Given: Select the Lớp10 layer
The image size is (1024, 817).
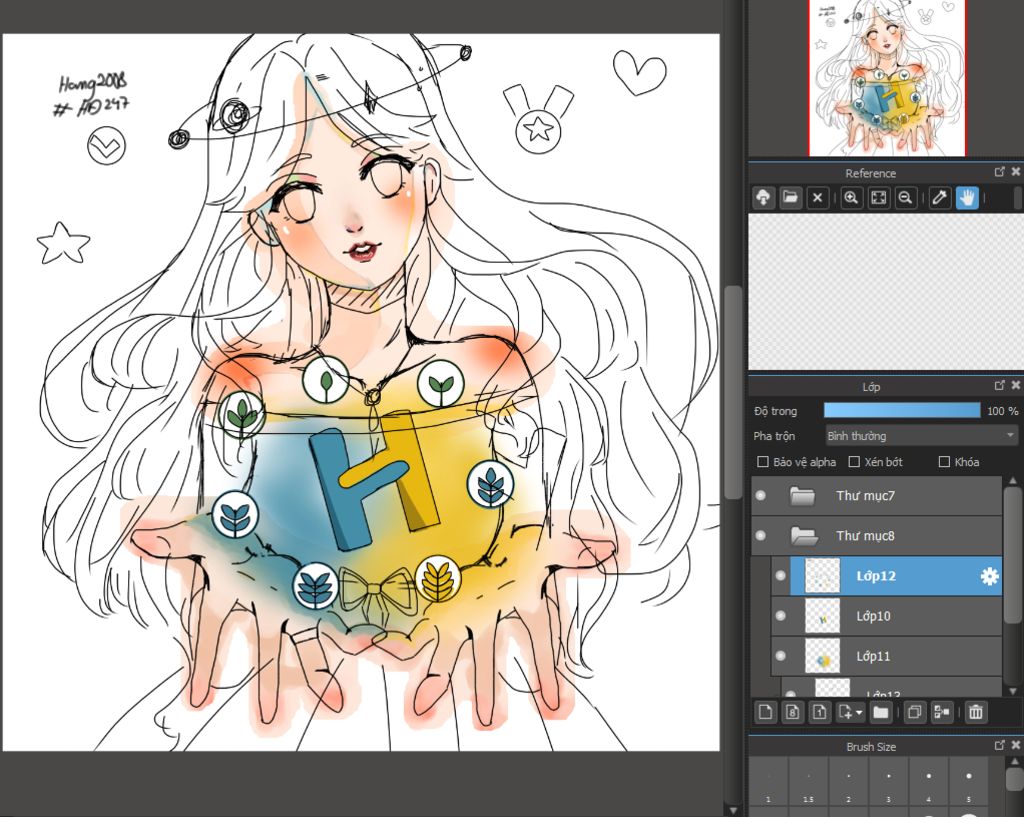Looking at the screenshot, I should point(886,616).
